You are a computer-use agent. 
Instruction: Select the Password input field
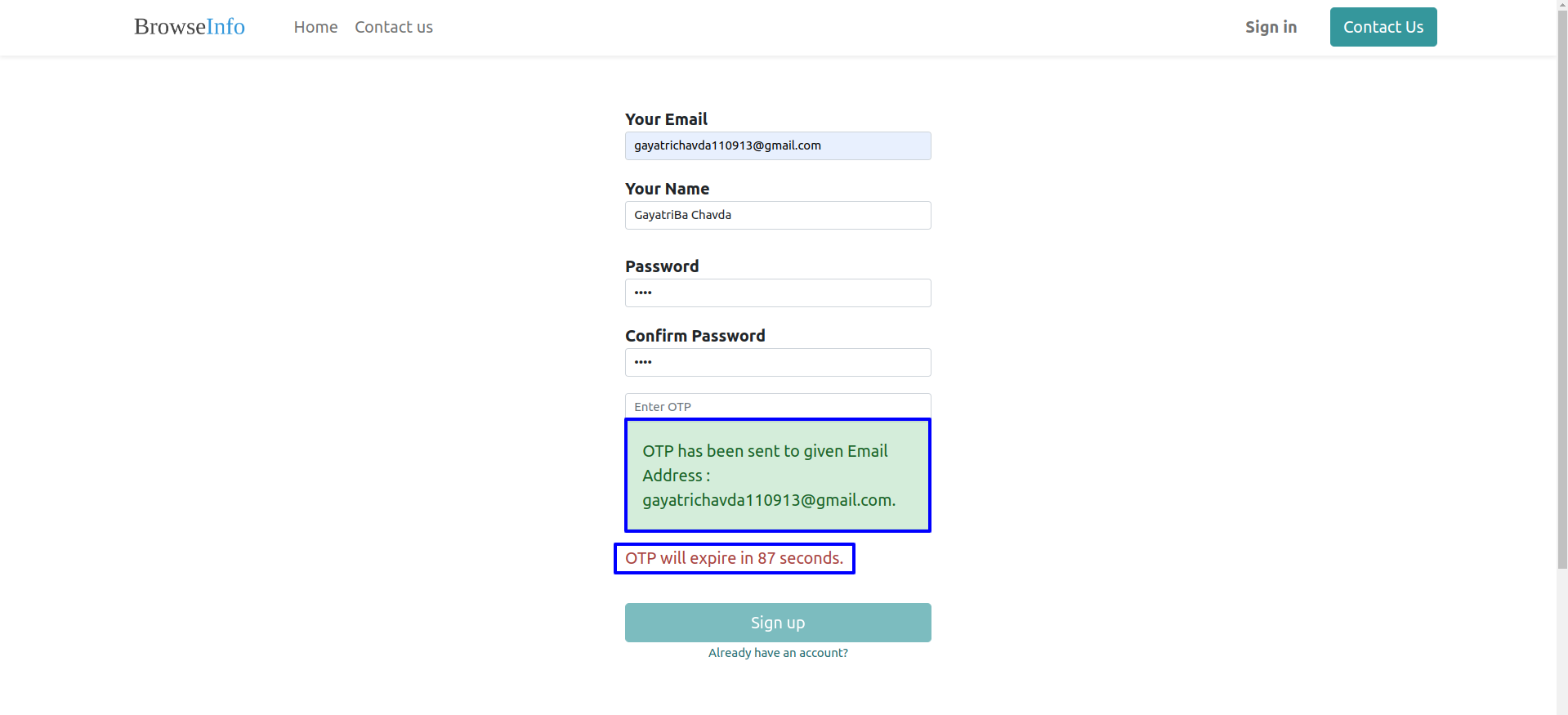(778, 293)
